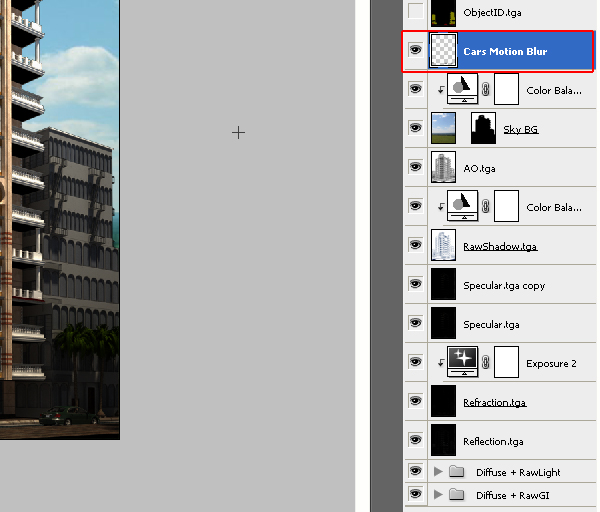
Task: Select white mask of Color Balance under Cars Motion Blur
Action: coord(506,89)
